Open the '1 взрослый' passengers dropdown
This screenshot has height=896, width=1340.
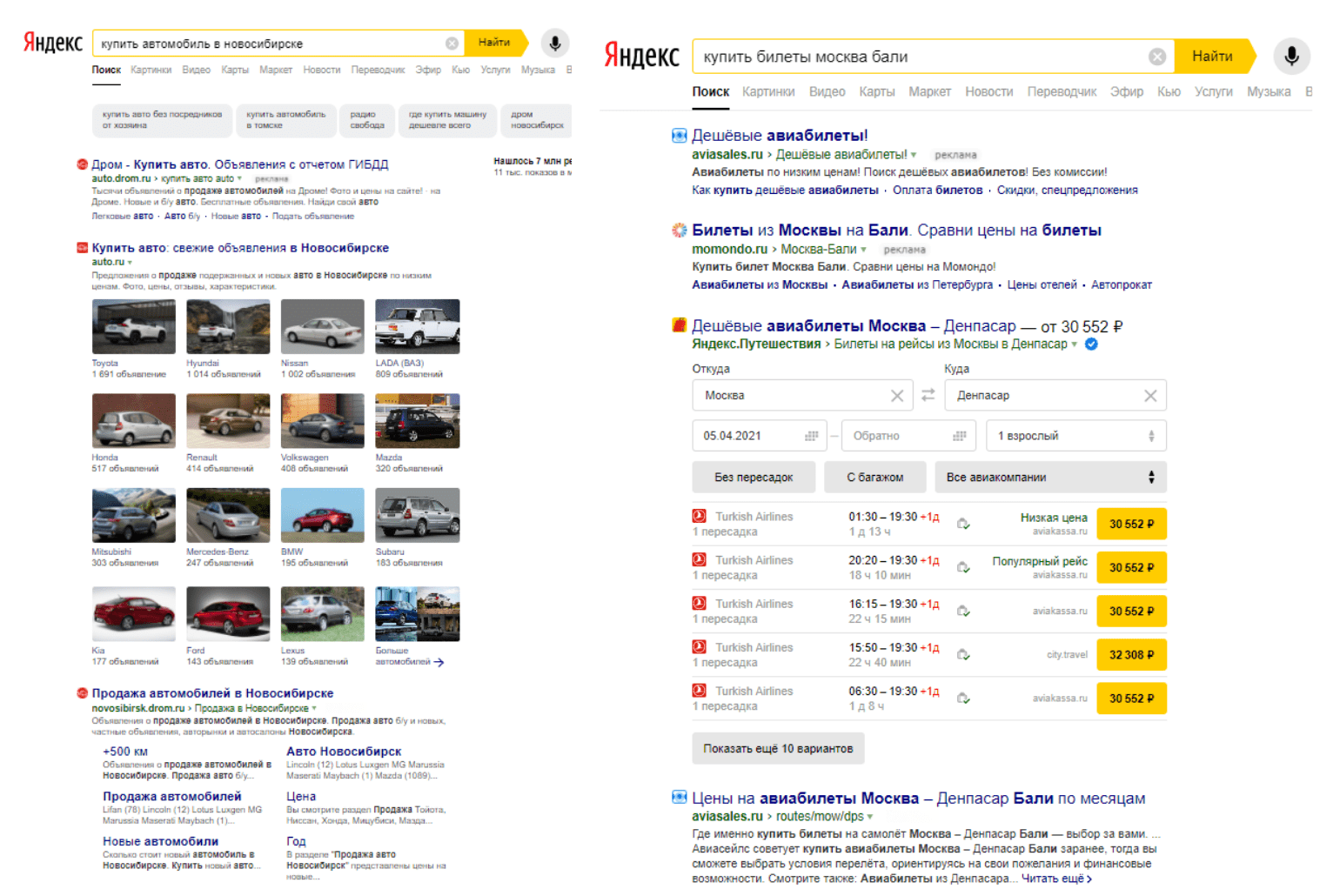point(1075,436)
